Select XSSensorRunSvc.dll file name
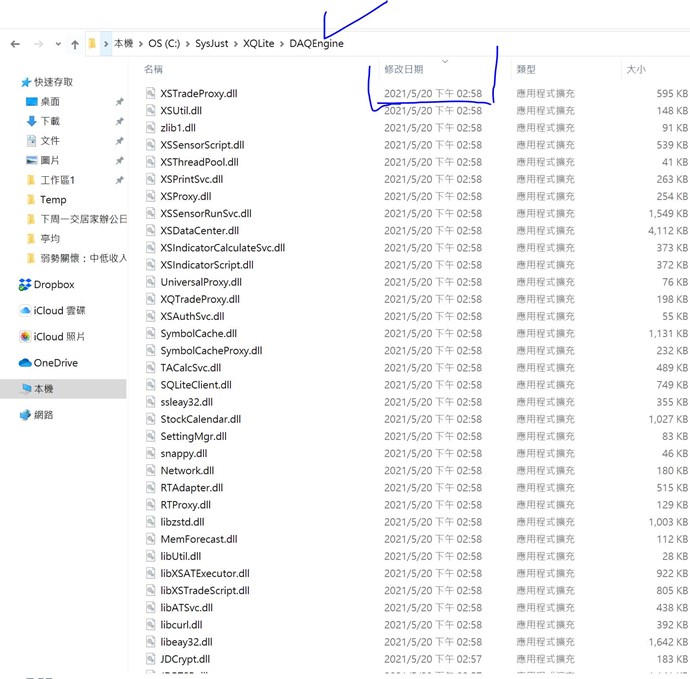This screenshot has height=679, width=690. (x=206, y=213)
